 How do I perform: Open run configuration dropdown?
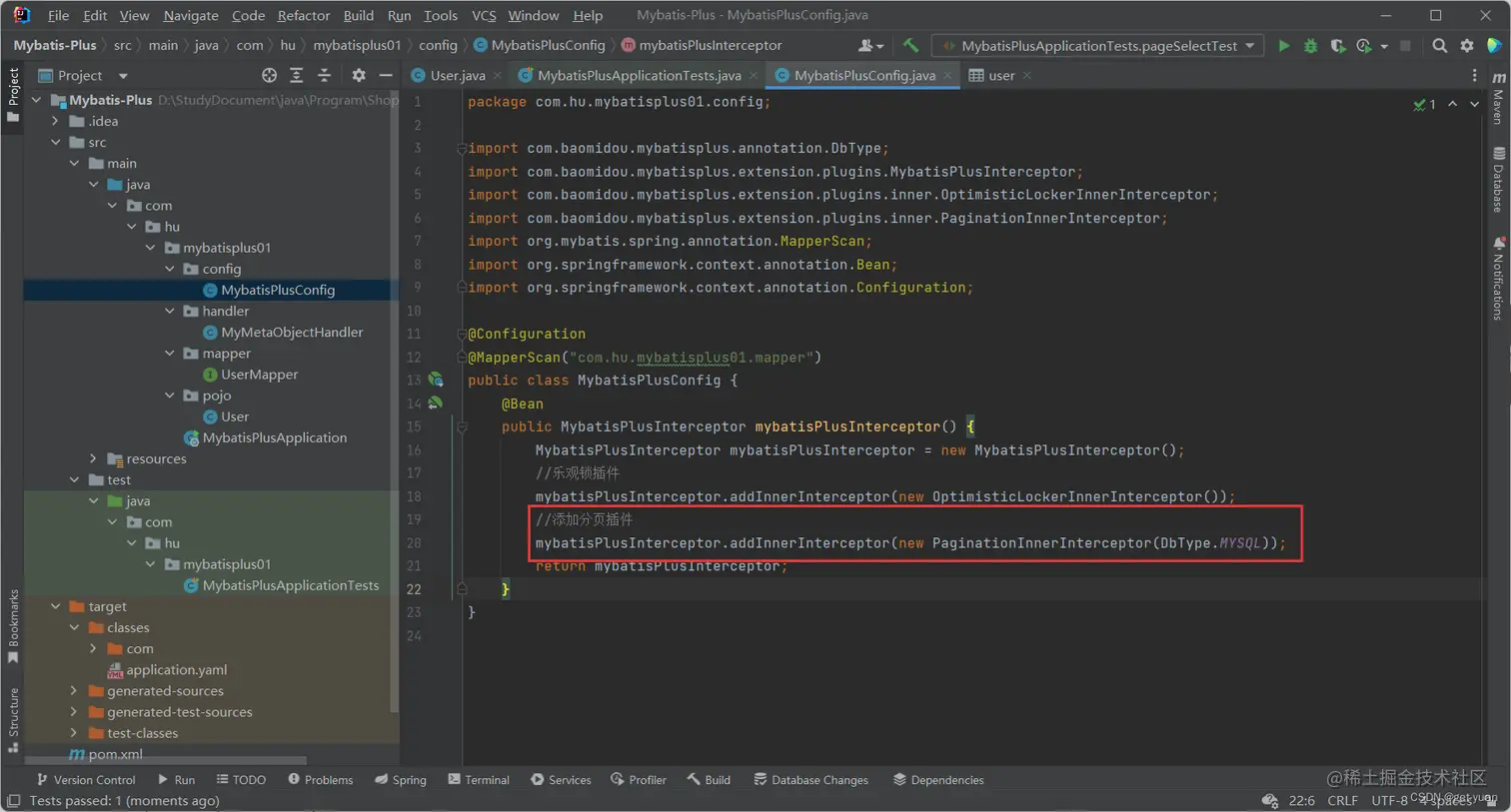pyautogui.click(x=1098, y=46)
